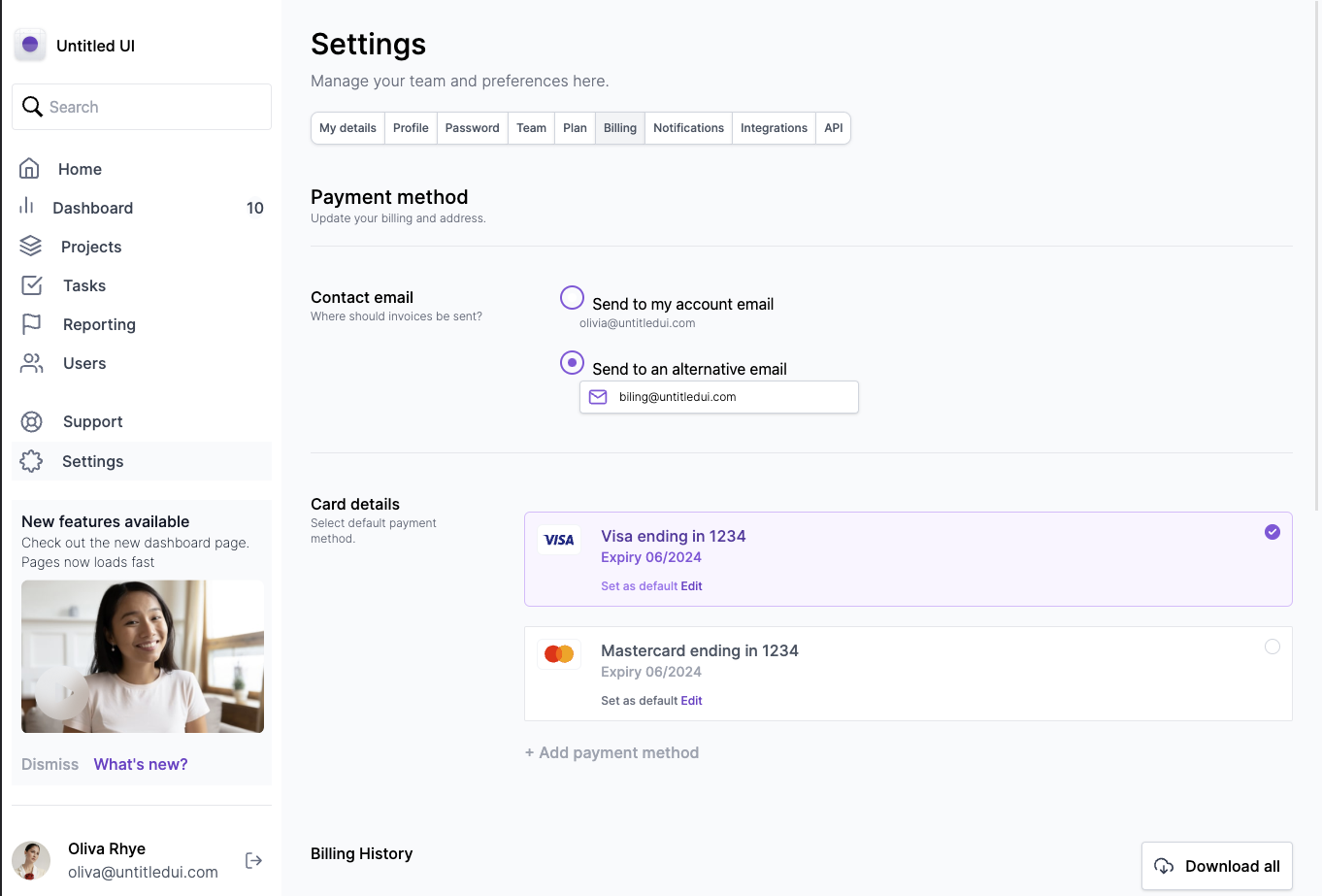
Task: Open the What's new? link
Action: (140, 764)
